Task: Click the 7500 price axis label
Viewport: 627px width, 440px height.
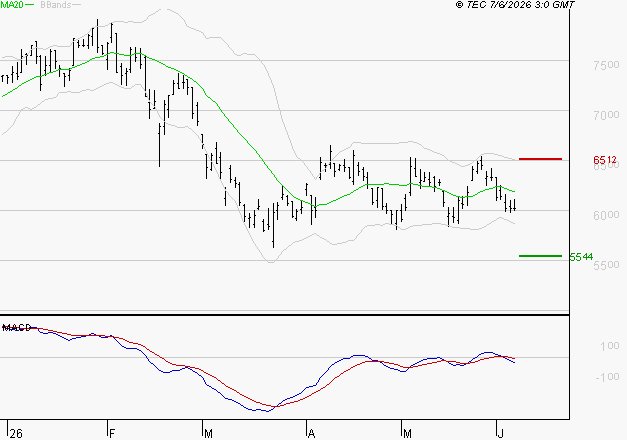Action: pos(606,65)
